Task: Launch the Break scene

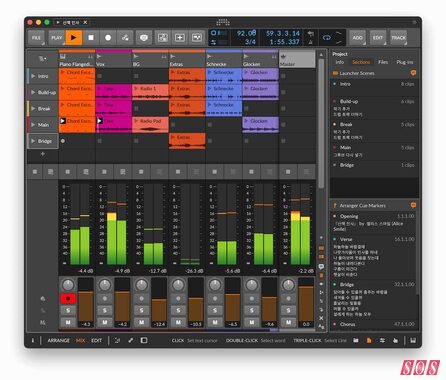Action: 33,109
